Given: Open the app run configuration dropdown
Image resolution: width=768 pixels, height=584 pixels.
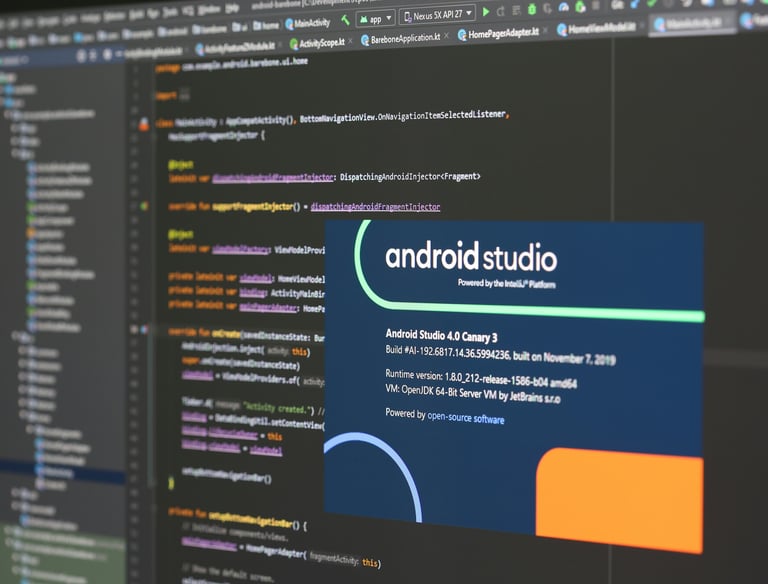Looking at the screenshot, I should (376, 19).
